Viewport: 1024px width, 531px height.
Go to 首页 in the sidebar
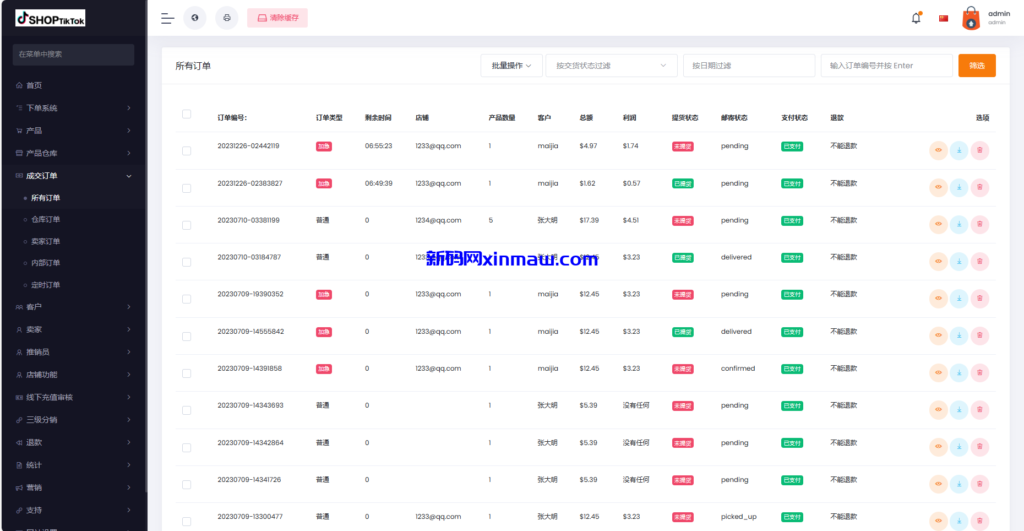tap(73, 86)
